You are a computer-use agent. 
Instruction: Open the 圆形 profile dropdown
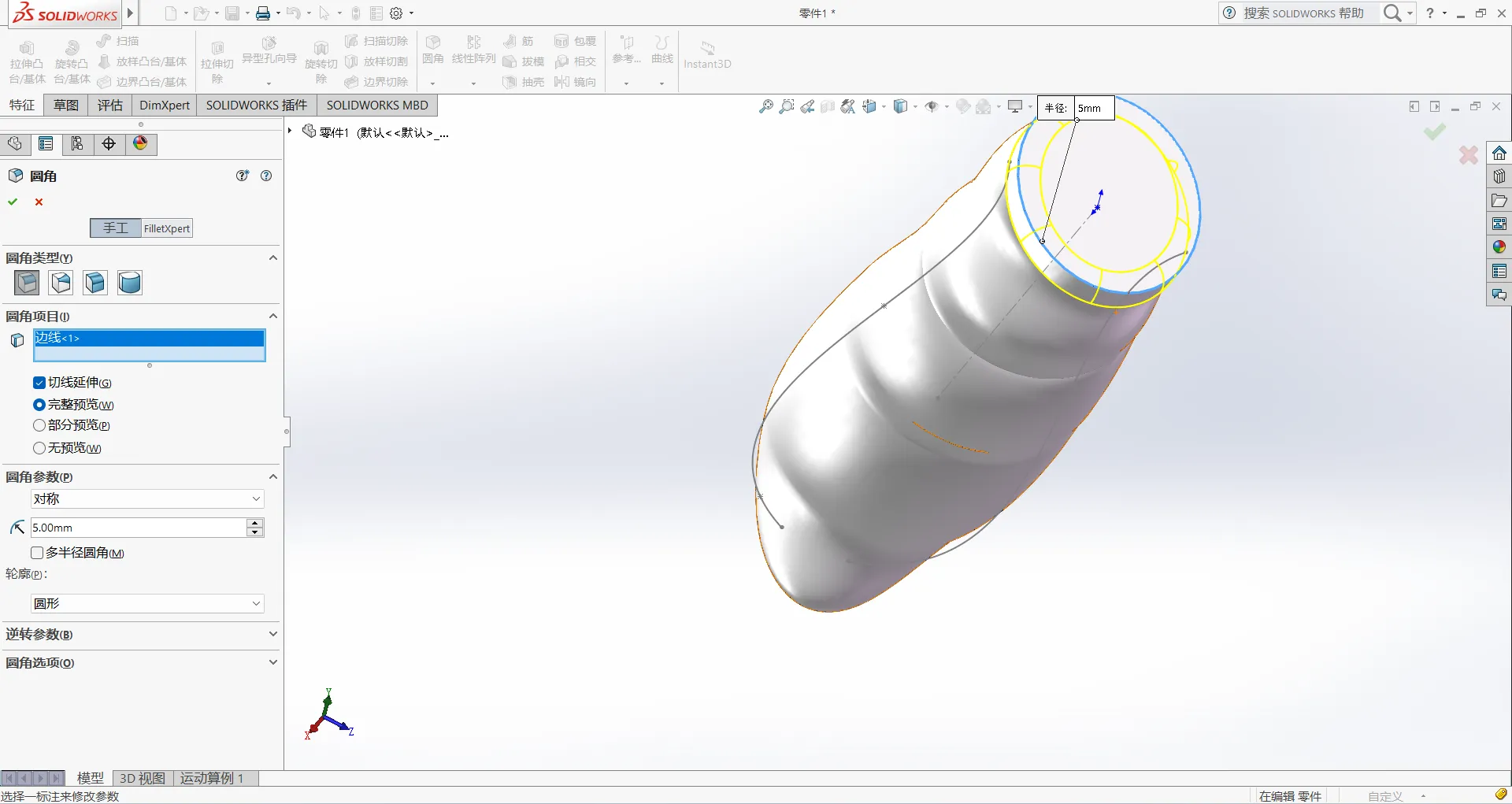tap(147, 603)
